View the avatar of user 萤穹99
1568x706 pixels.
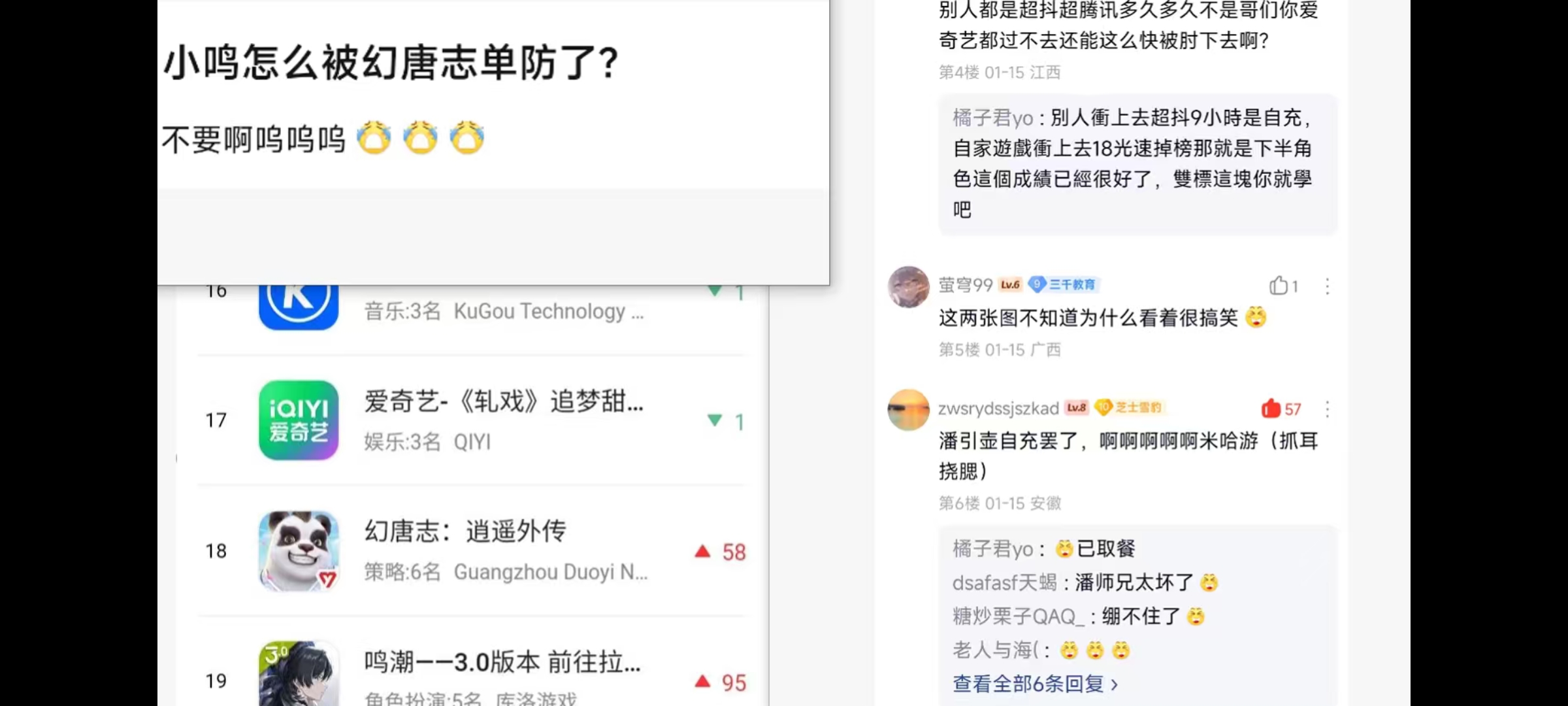[x=908, y=286]
